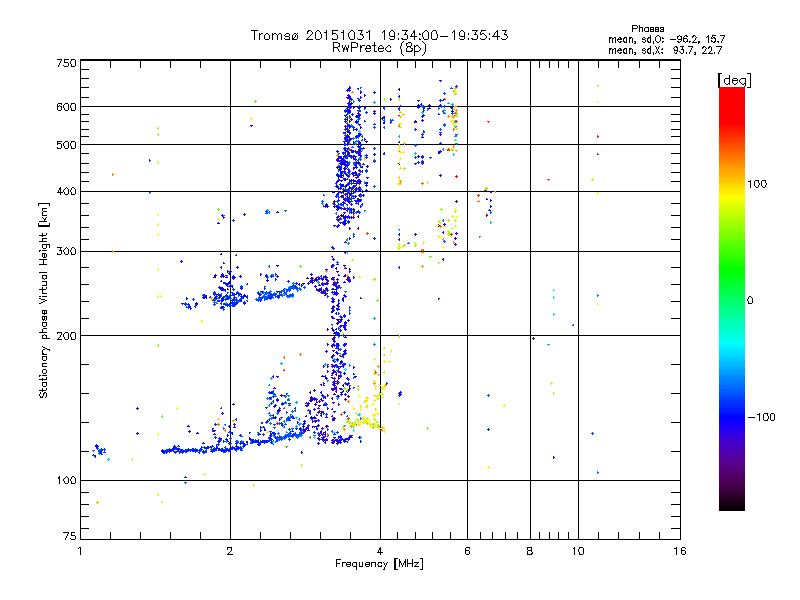The height and width of the screenshot is (600, 800).
Task: Click the 'Phases' header text
Action: 647,29
